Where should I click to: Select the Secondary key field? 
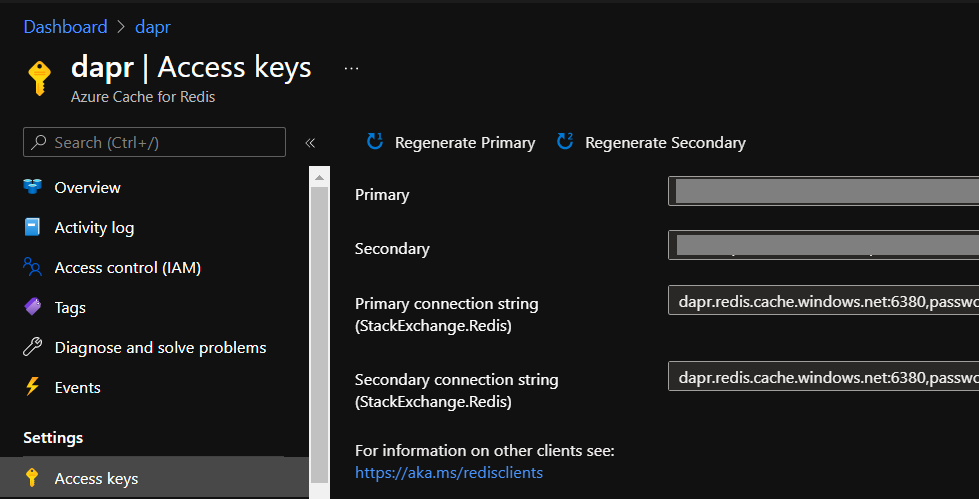(822, 245)
